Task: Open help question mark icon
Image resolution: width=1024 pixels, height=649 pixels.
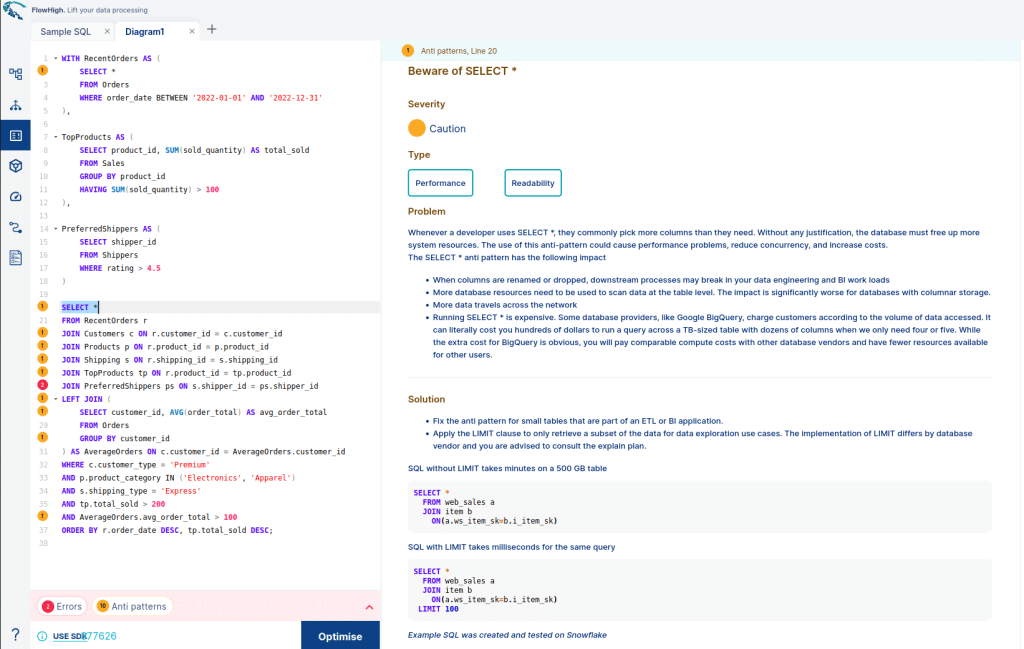Action: coord(16,634)
